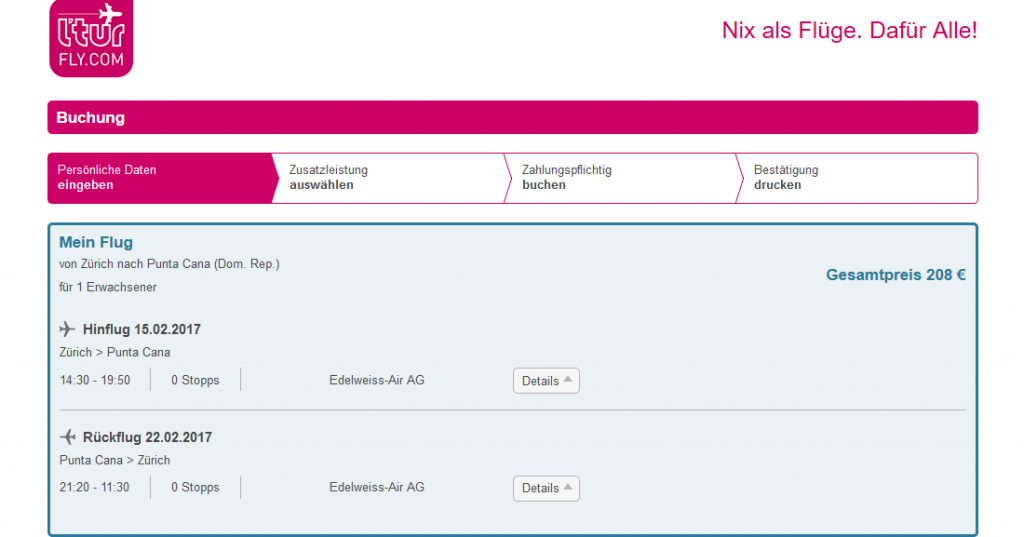
Task: Click the outbound flight airplane icon
Action: (x=68, y=329)
